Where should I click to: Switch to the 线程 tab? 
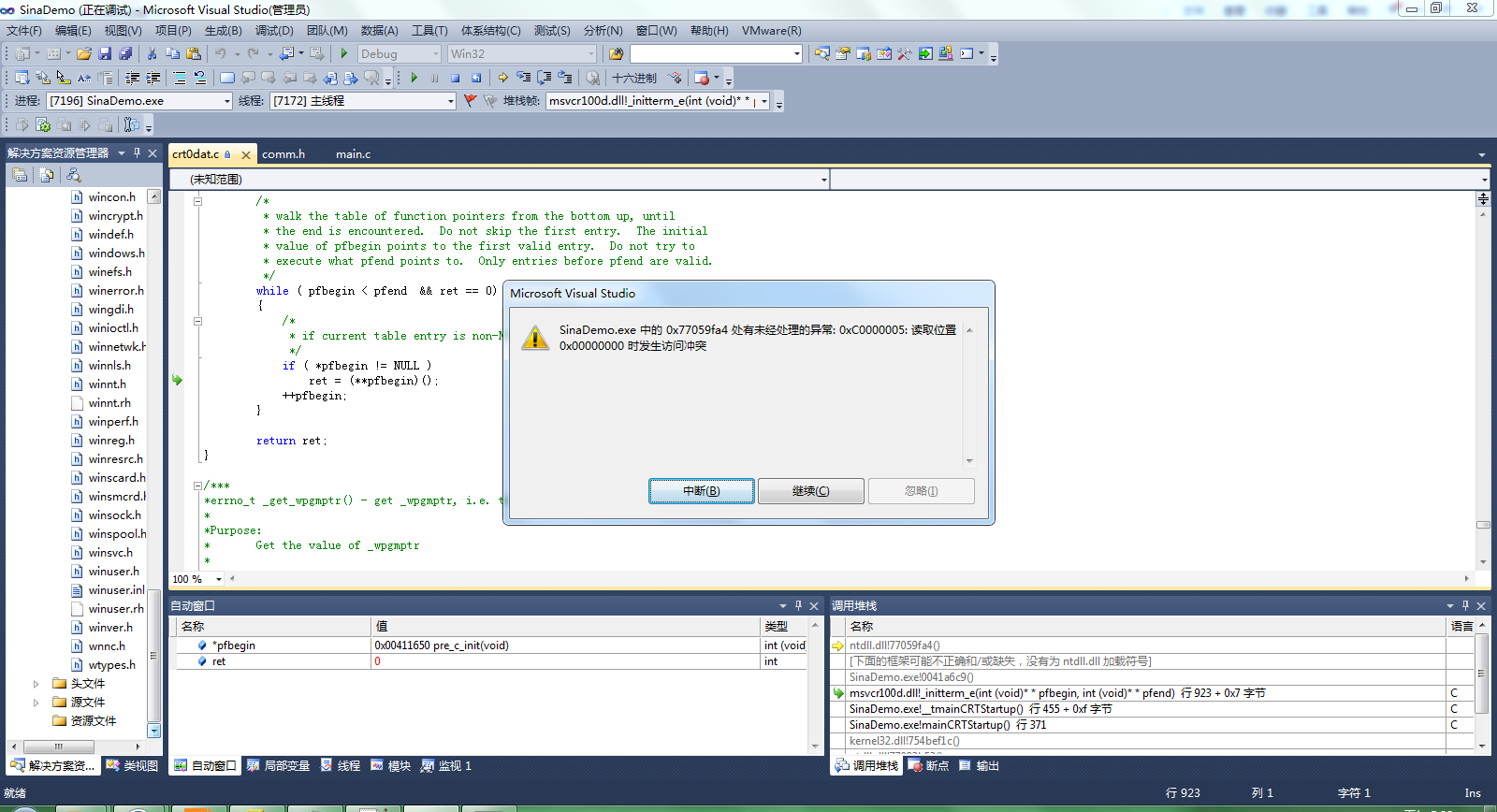tap(341, 765)
